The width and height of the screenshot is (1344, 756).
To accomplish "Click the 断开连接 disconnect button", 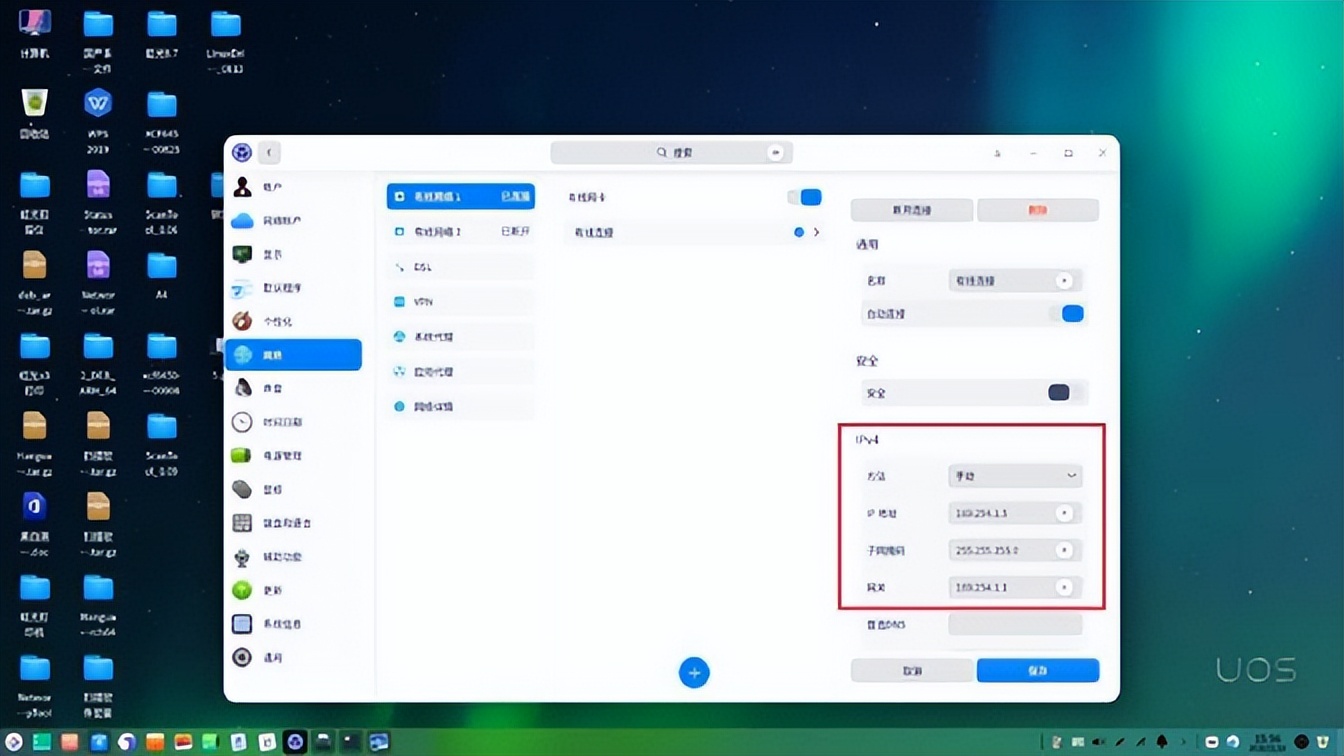I will [x=911, y=210].
